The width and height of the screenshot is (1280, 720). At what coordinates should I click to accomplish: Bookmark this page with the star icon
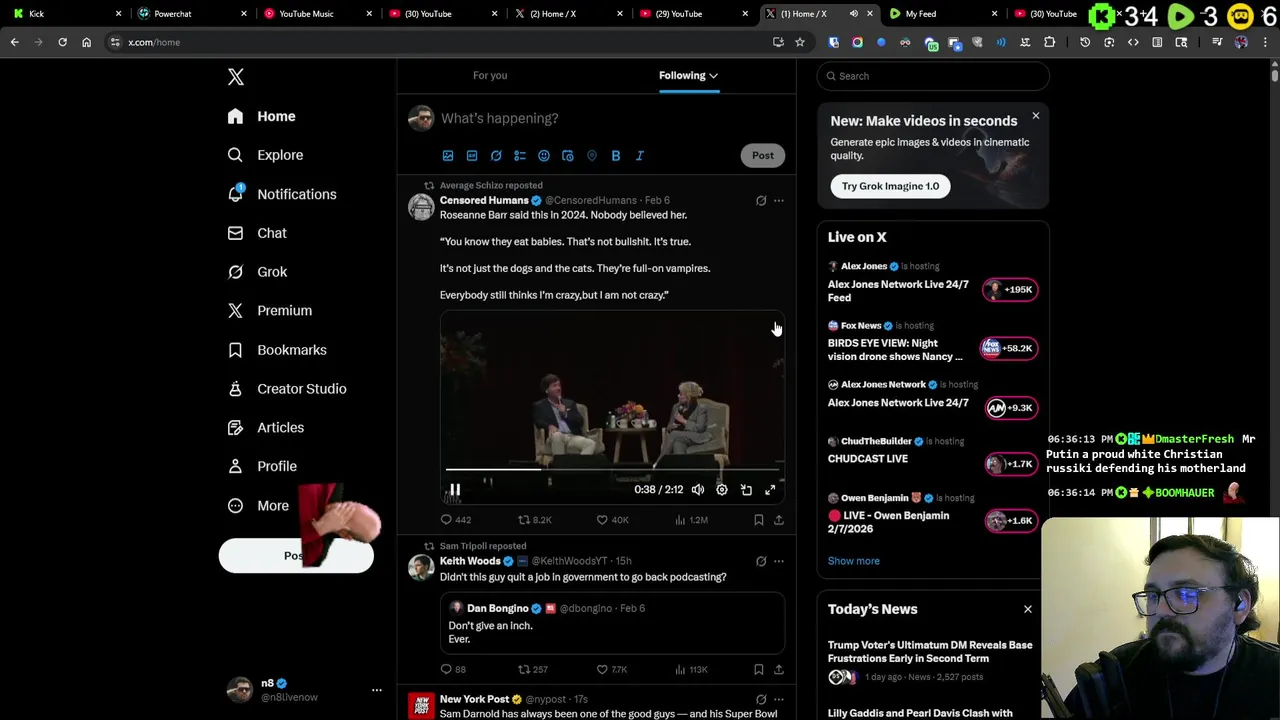pos(800,42)
